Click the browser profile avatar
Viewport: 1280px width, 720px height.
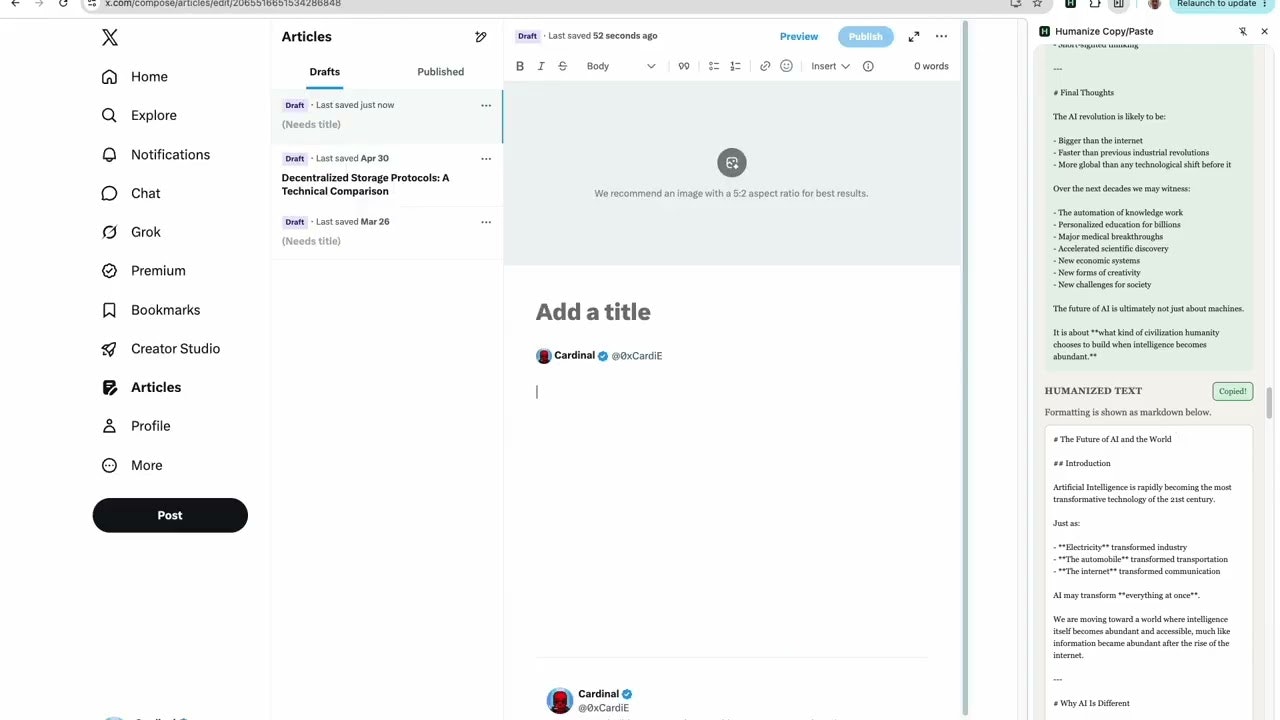point(1154,4)
